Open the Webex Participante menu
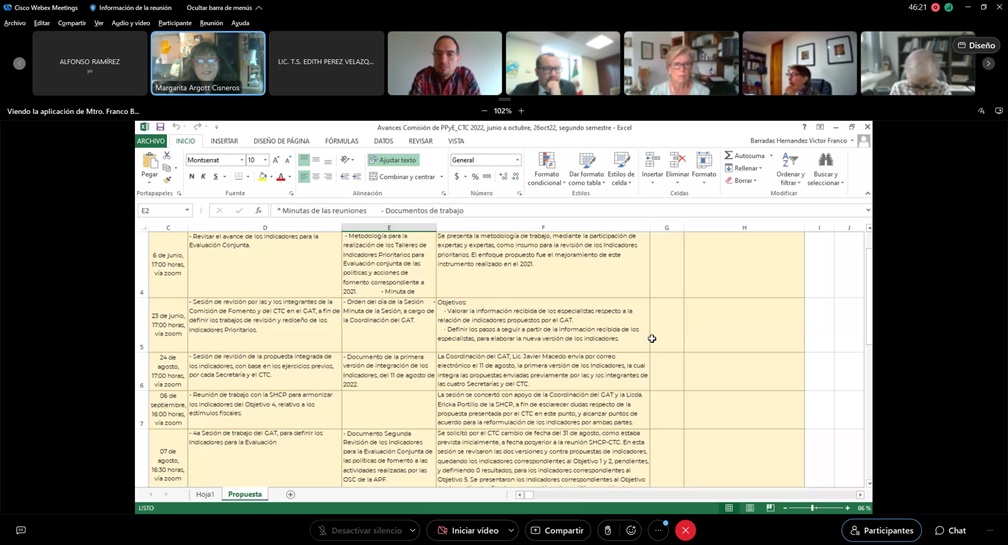This screenshot has width=1008, height=545. (x=175, y=23)
